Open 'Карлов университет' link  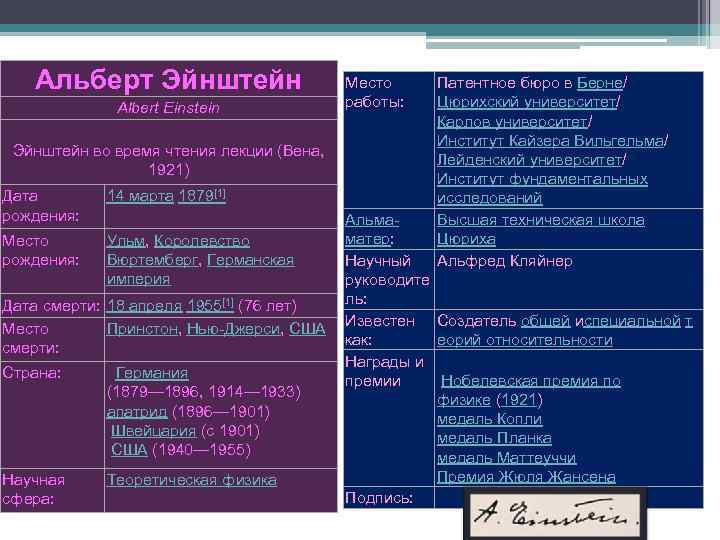tap(512, 122)
